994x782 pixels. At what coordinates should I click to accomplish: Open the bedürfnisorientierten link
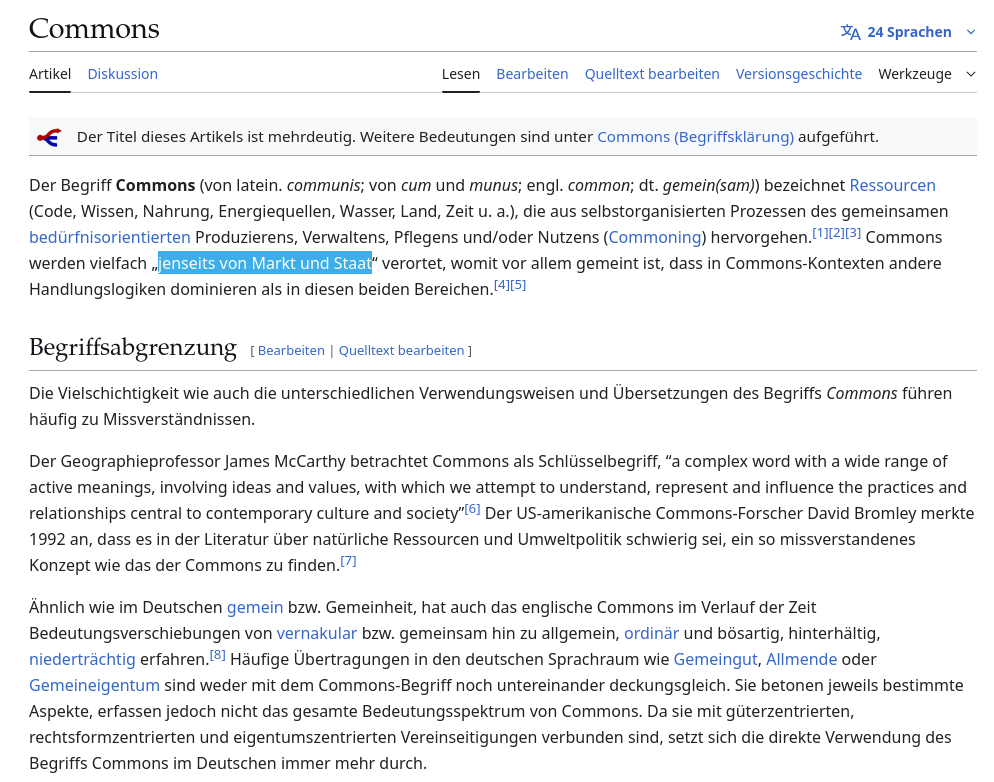click(x=110, y=238)
